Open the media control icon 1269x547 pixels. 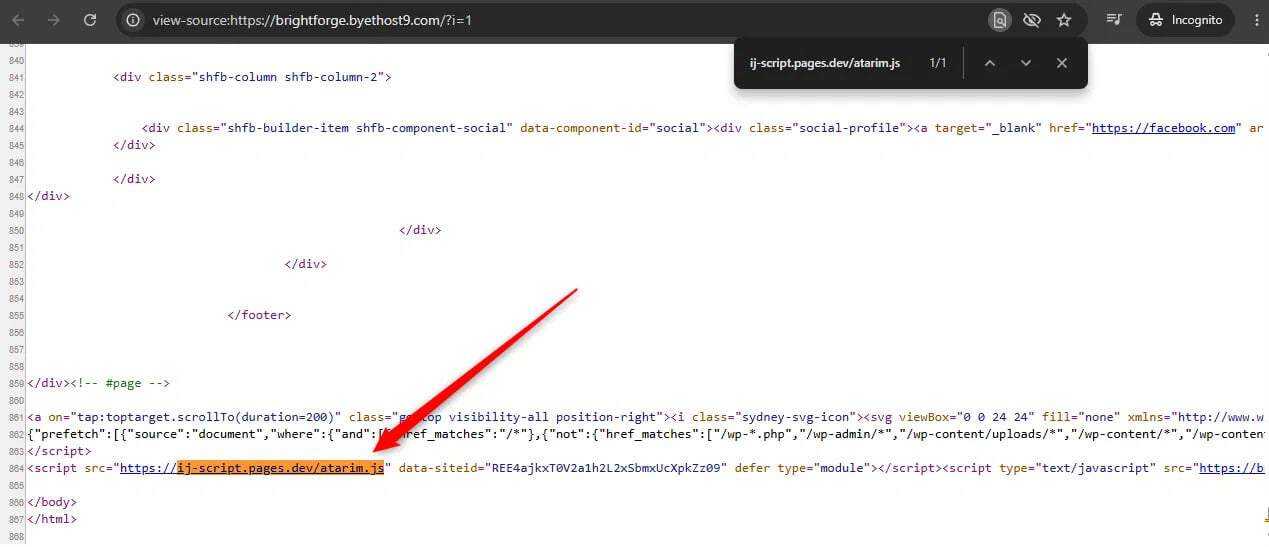pyautogui.click(x=1114, y=20)
